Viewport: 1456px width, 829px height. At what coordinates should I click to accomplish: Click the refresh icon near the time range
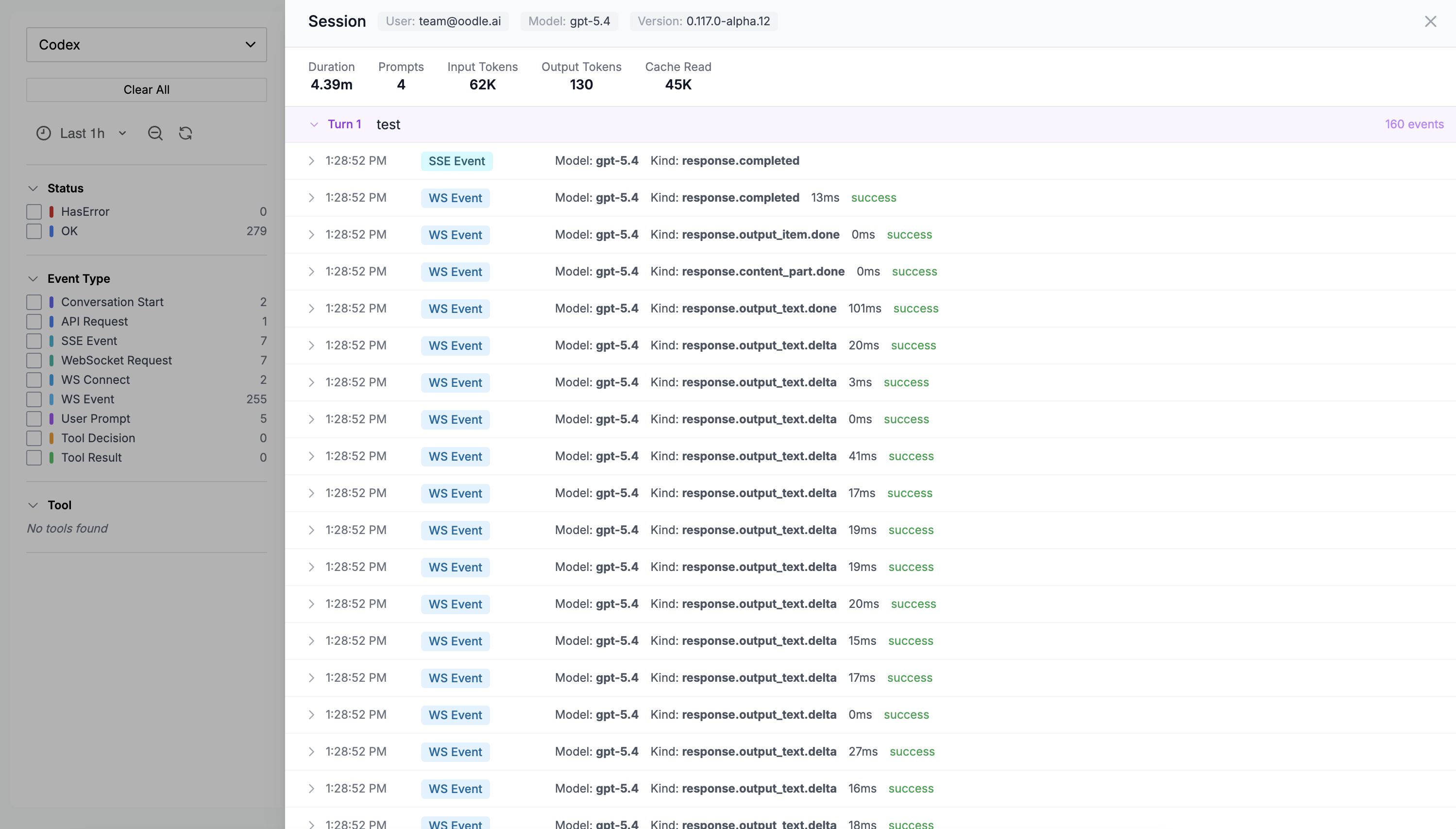tap(186, 133)
